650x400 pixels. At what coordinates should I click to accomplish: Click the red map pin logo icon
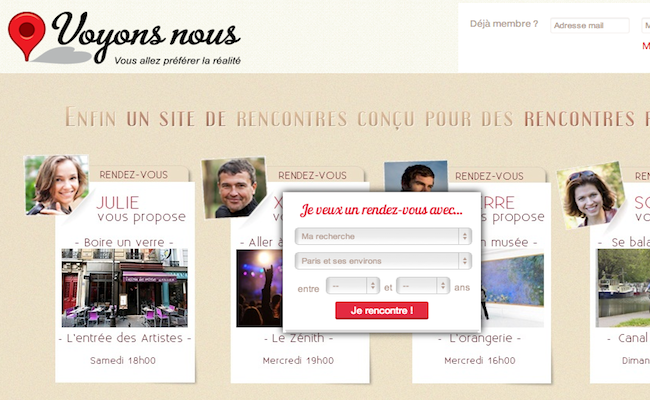tap(27, 36)
